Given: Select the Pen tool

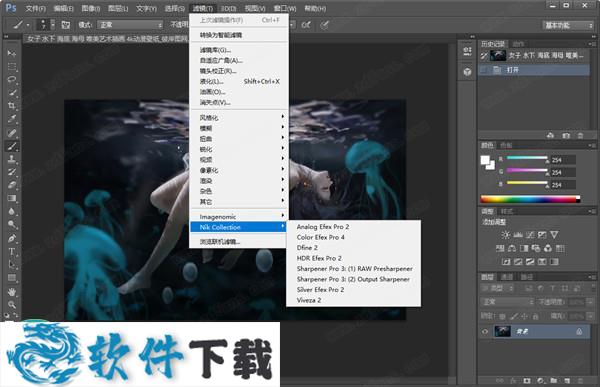Looking at the screenshot, I should (11, 238).
